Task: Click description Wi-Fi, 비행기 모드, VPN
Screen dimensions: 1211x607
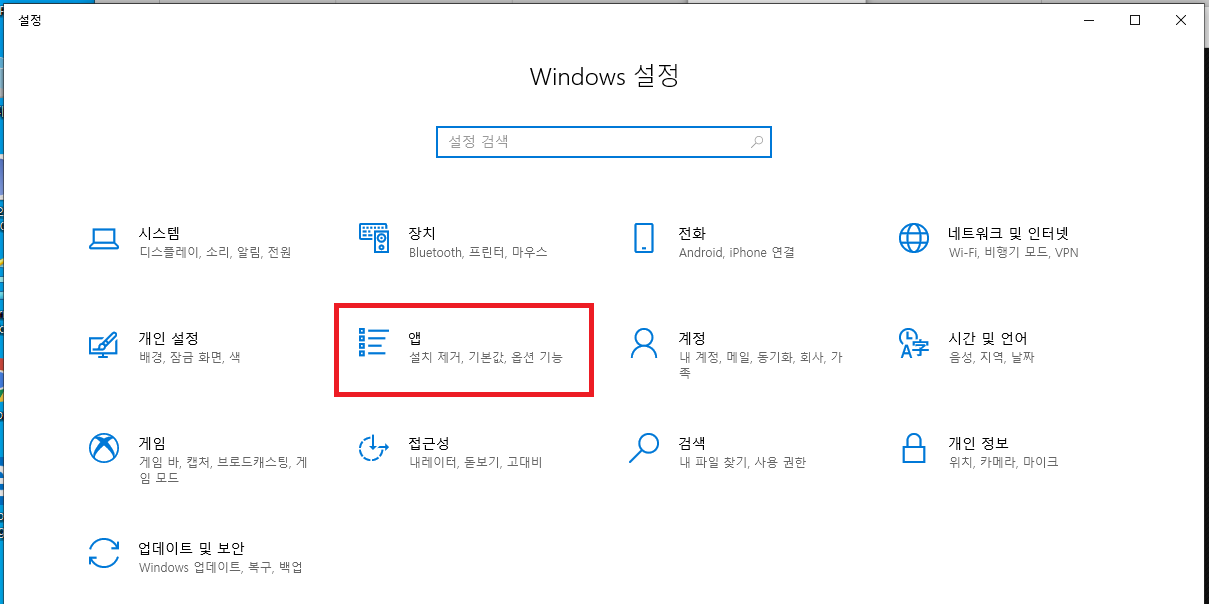Action: coord(1014,253)
